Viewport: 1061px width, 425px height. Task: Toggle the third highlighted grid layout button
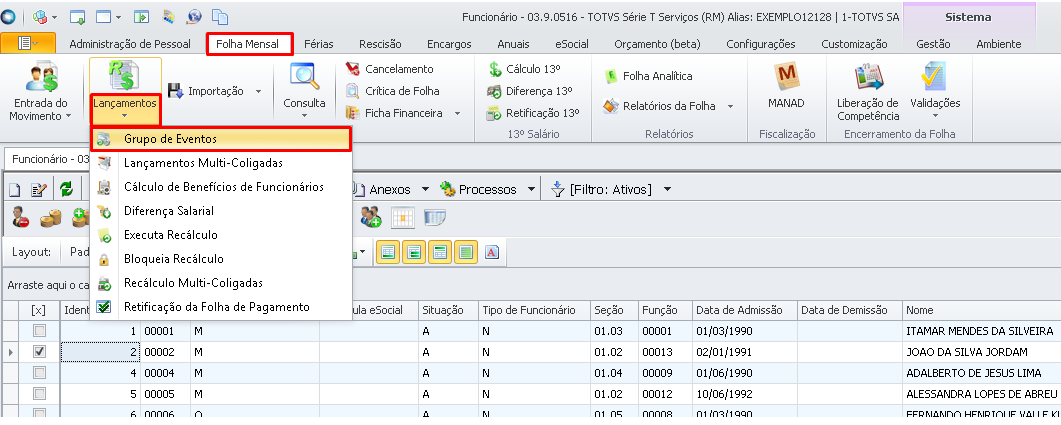440,252
